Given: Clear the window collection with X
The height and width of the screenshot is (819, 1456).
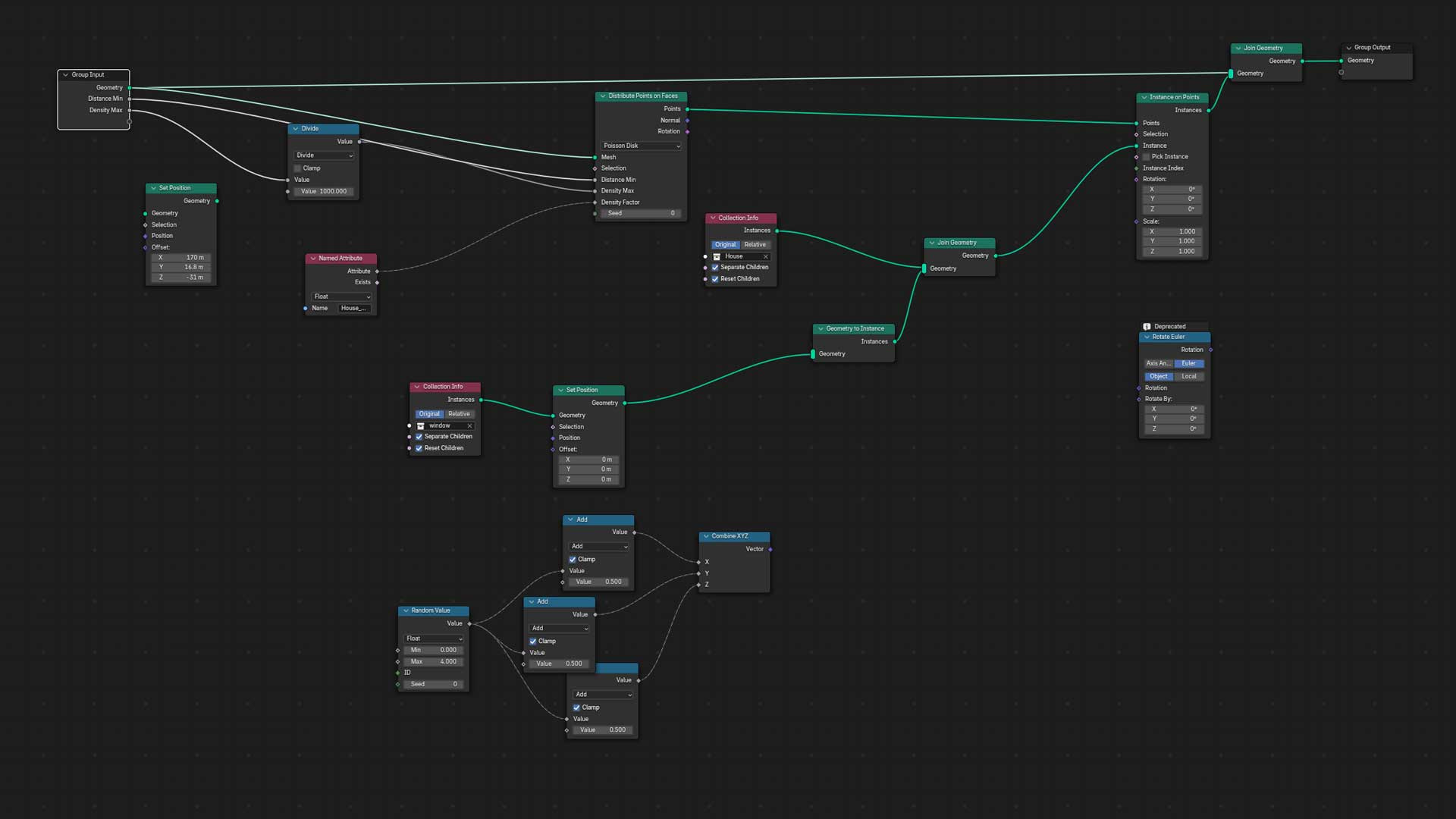Looking at the screenshot, I should pyautogui.click(x=469, y=426).
